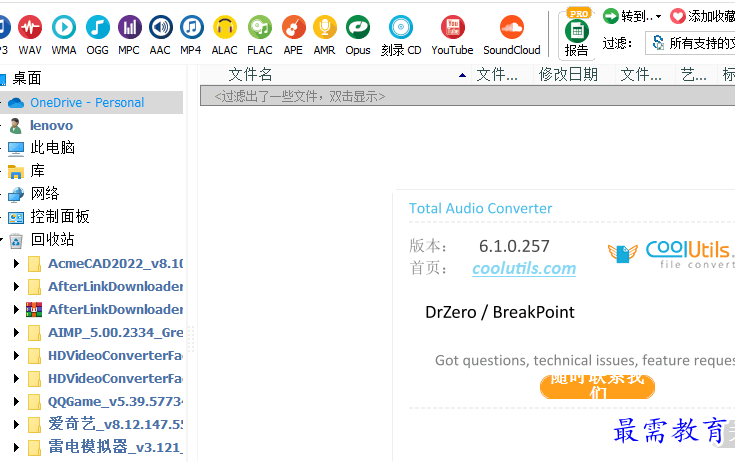
Task: Select the QQGame_v5.39.5773 folder
Action: point(115,402)
